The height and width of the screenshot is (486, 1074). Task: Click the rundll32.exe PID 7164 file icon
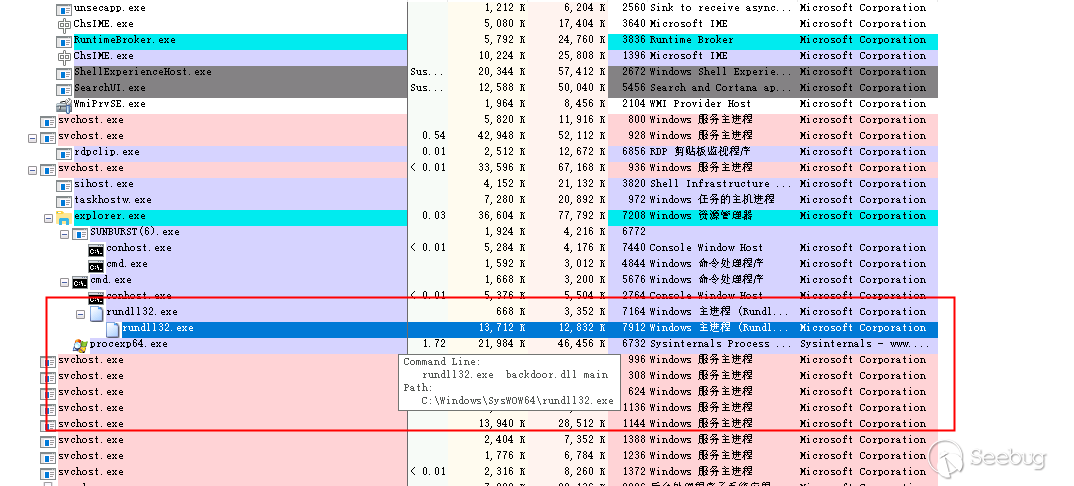pos(96,313)
